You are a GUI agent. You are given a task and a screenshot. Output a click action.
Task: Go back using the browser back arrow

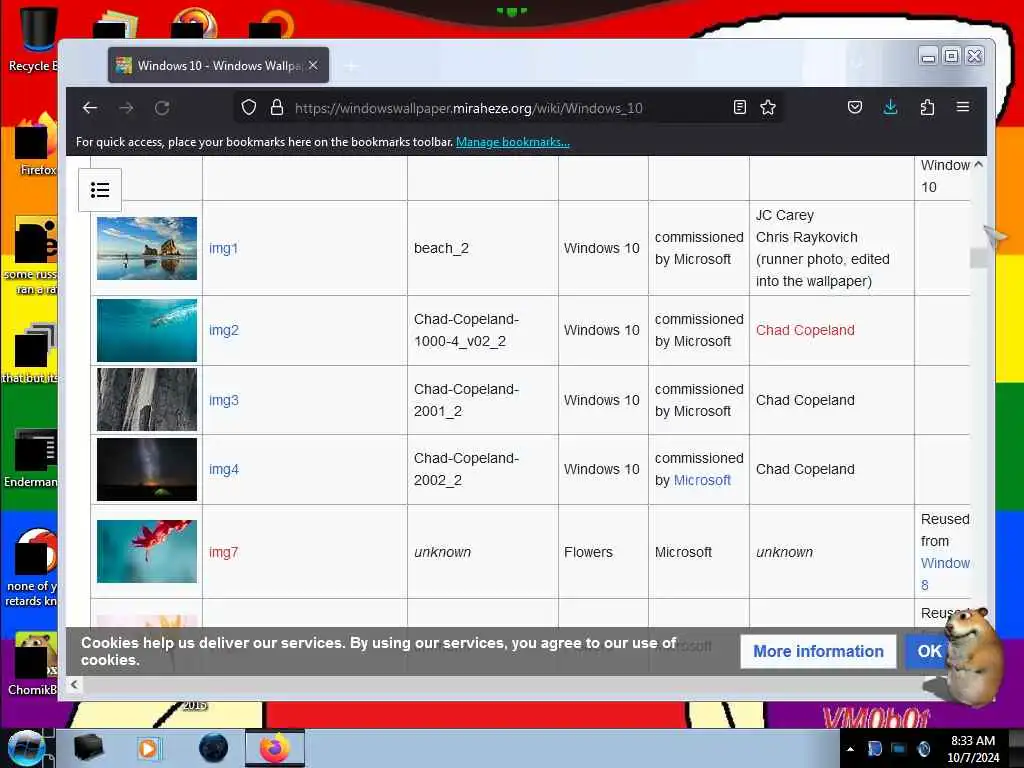pos(90,108)
